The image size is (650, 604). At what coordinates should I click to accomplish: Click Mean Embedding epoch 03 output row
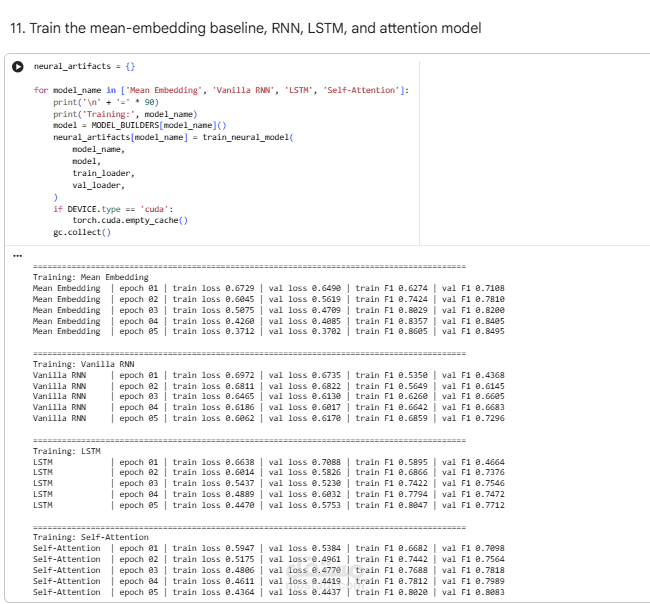(x=269, y=310)
